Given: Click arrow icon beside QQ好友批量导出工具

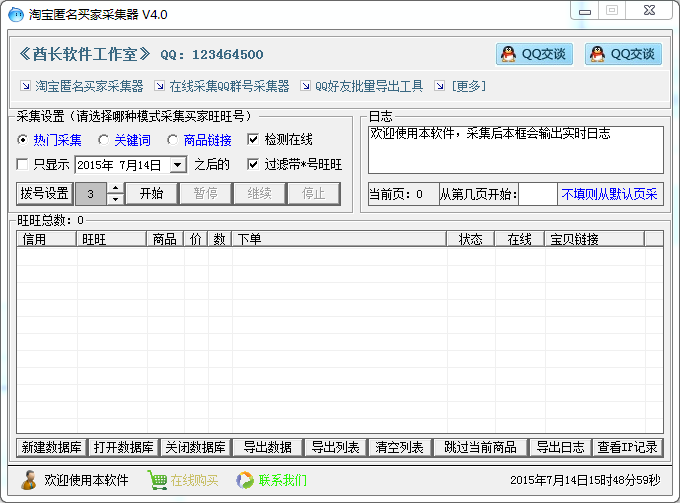Looking at the screenshot, I should coord(305,86).
